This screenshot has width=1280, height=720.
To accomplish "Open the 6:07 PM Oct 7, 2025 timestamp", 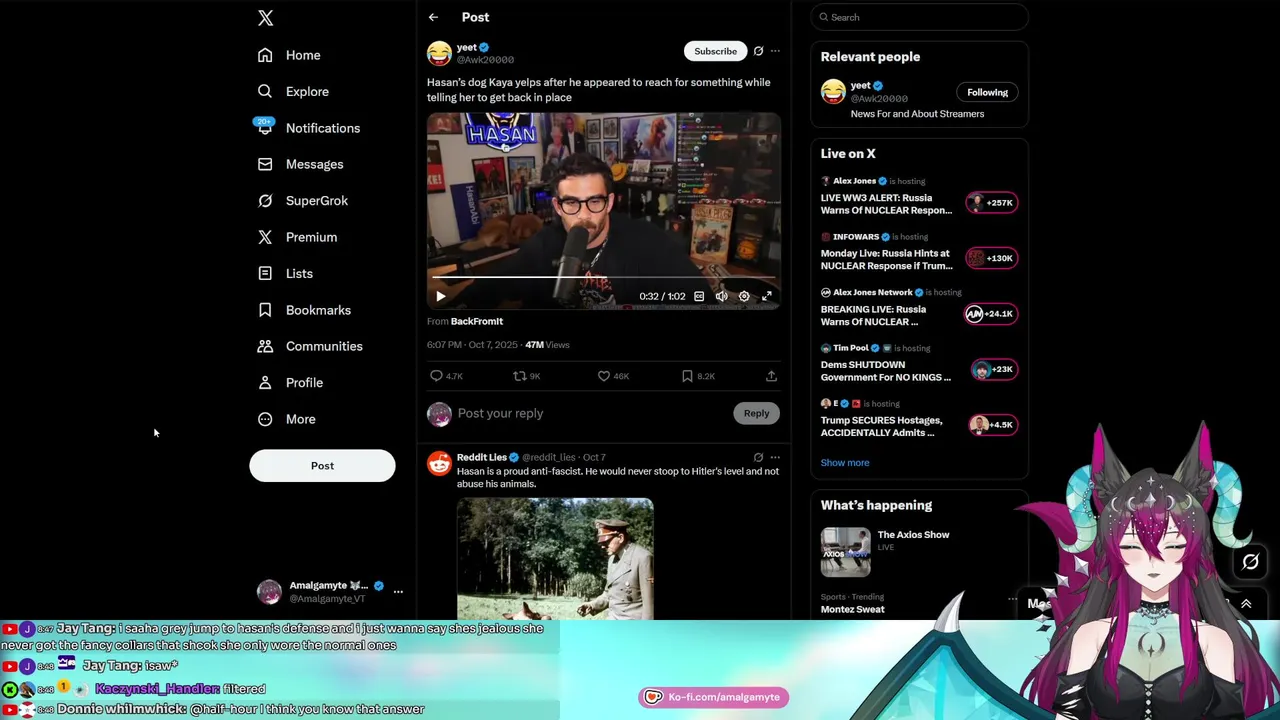I will (x=472, y=345).
